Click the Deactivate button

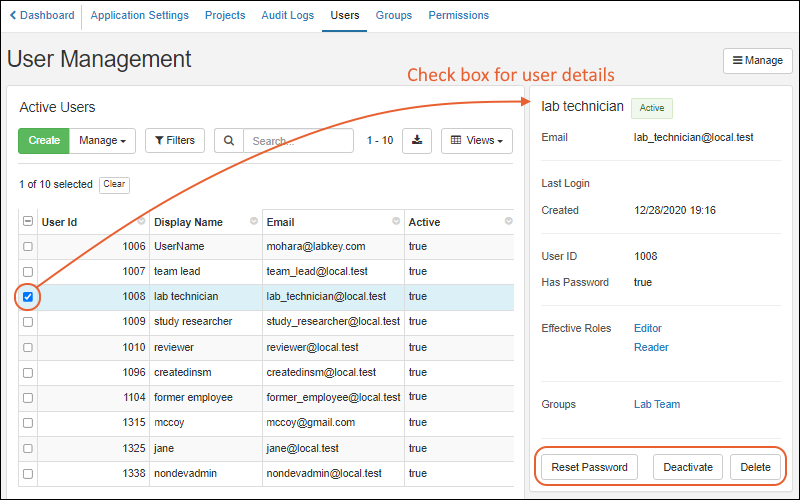pyautogui.click(x=687, y=467)
